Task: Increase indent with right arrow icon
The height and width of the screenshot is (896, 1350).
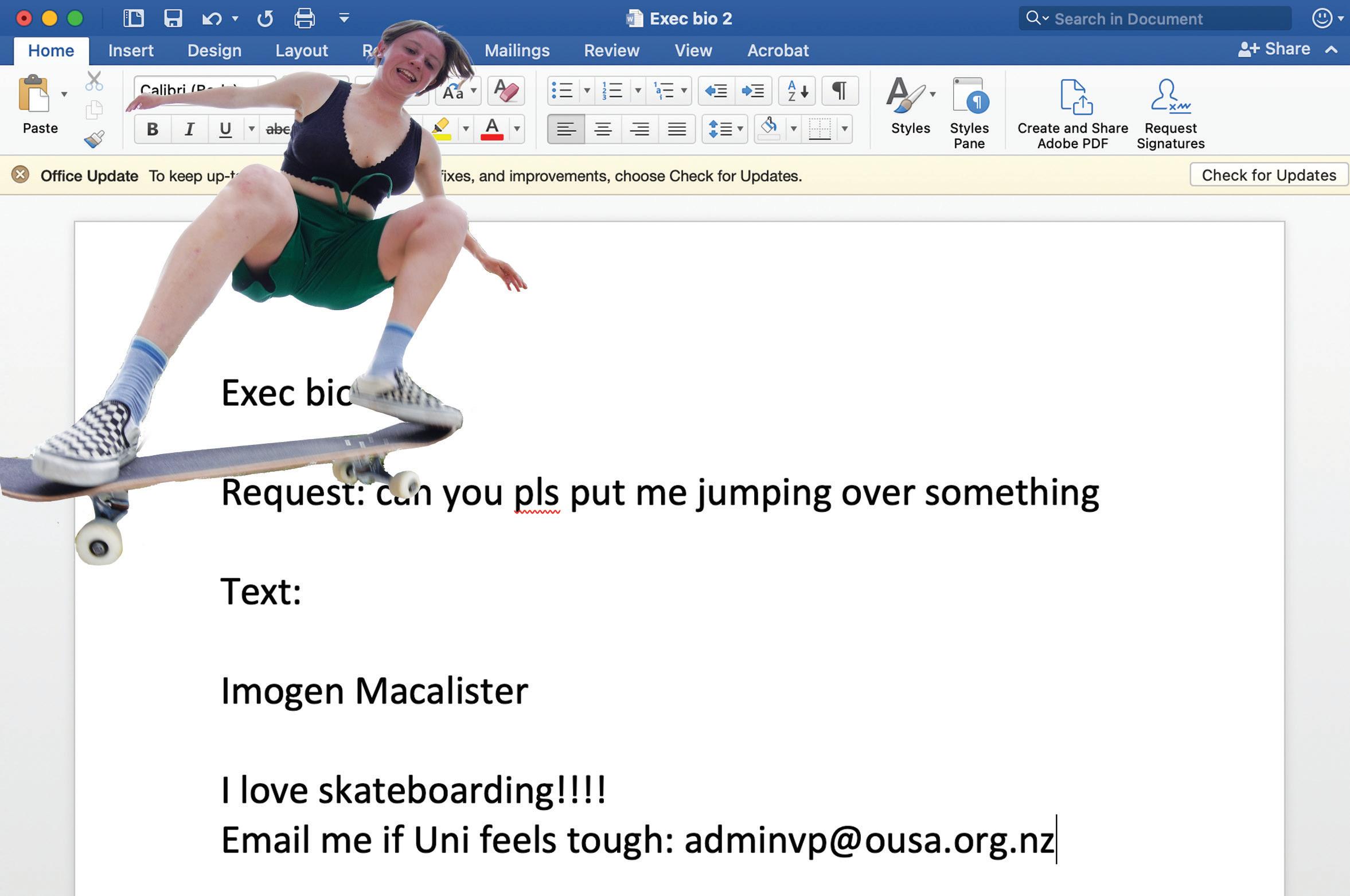Action: 752,91
